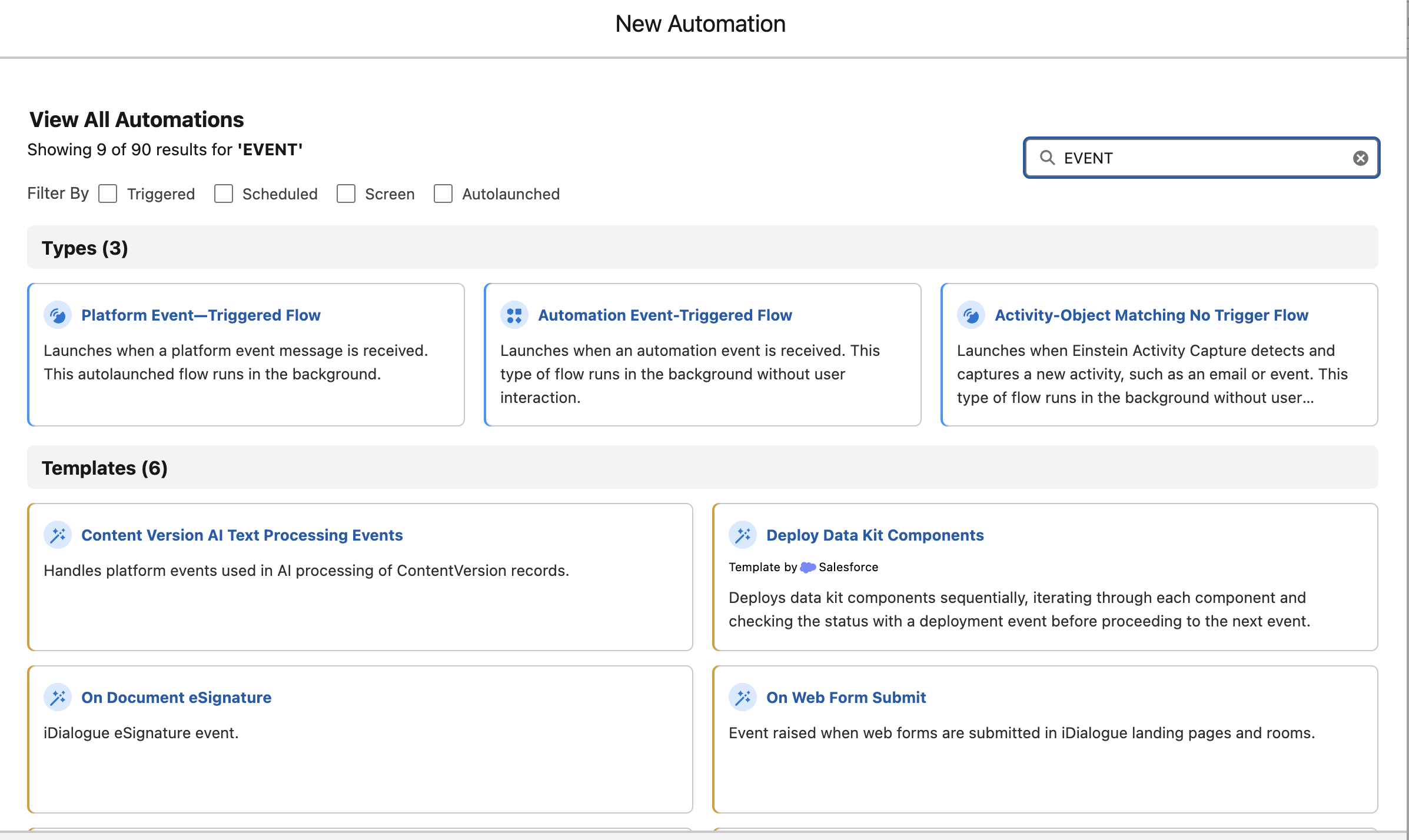The width and height of the screenshot is (1409, 840).
Task: Focus the EVENT search input field
Action: (1201, 158)
